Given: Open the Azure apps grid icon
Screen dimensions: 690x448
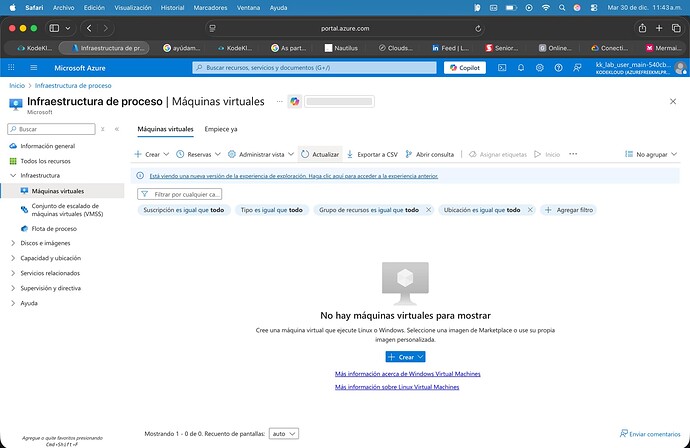Looking at the screenshot, I should click(11, 67).
